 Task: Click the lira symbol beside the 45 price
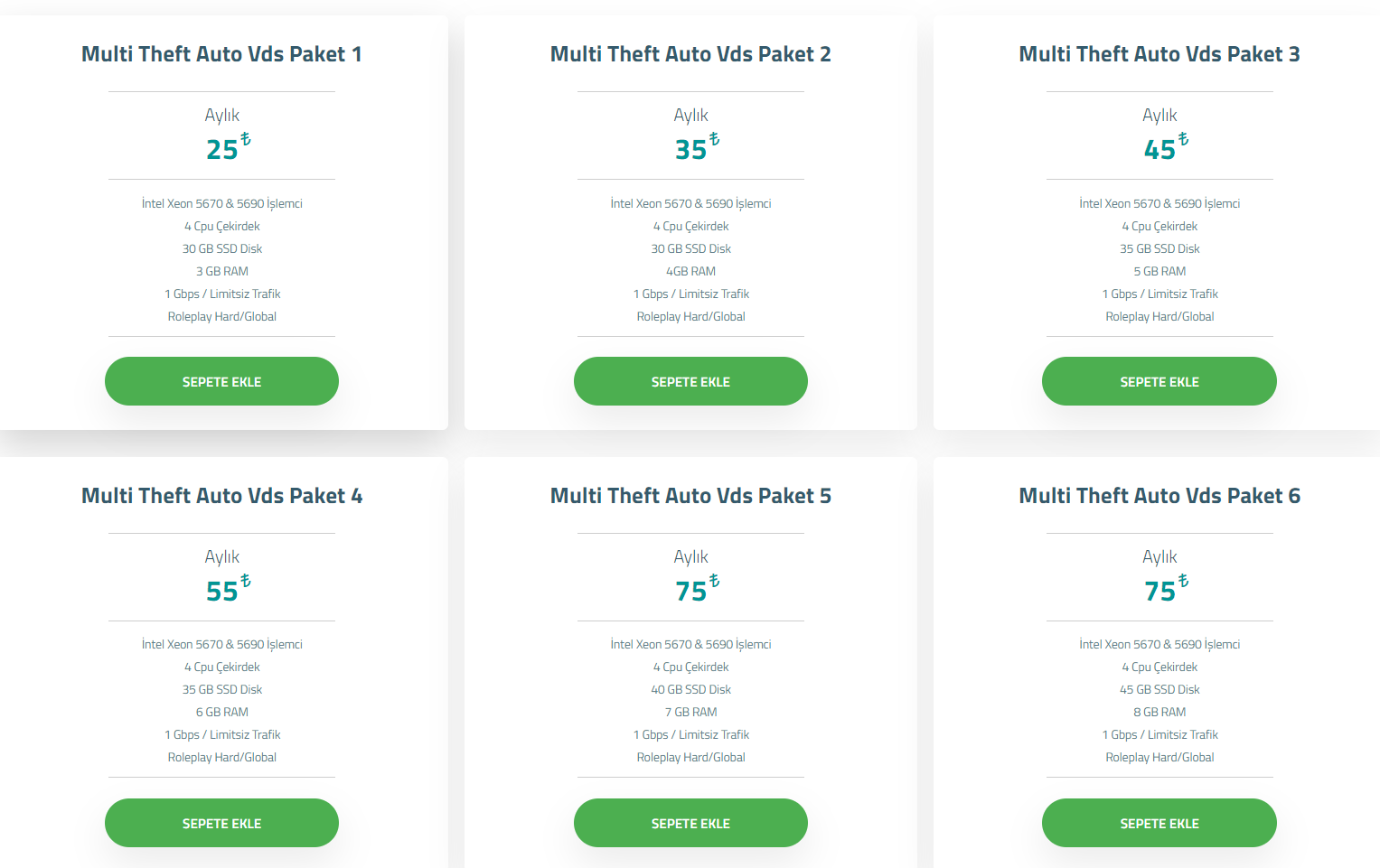tap(1183, 139)
